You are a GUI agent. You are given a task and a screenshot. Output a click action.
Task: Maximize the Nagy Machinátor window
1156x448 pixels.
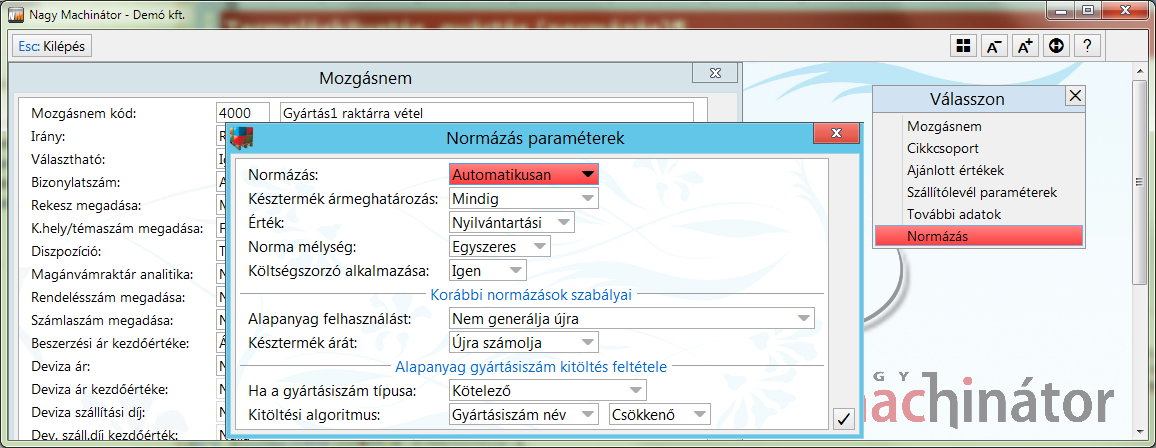tap(1087, 10)
